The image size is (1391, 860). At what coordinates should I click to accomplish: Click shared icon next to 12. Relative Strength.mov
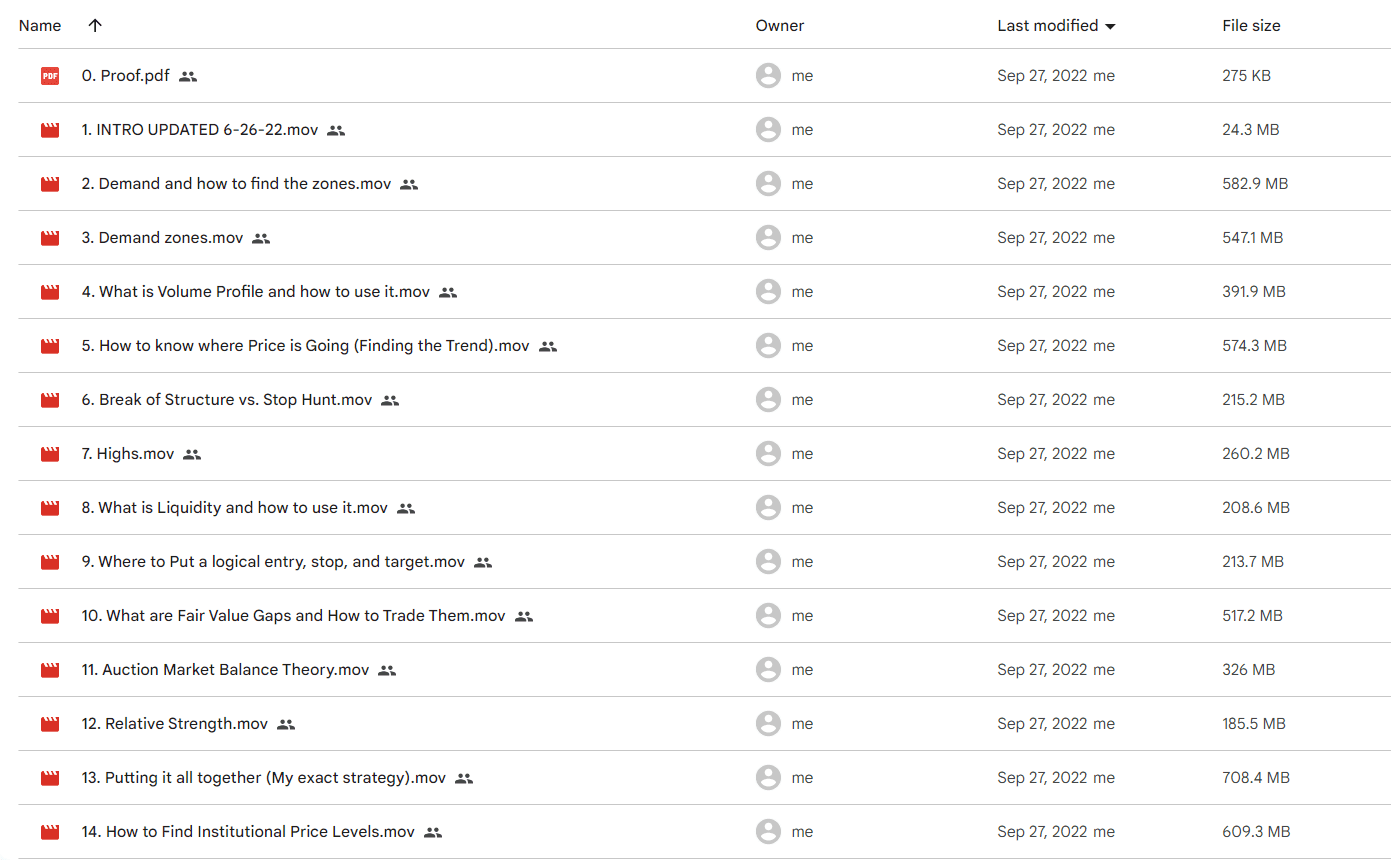(286, 724)
